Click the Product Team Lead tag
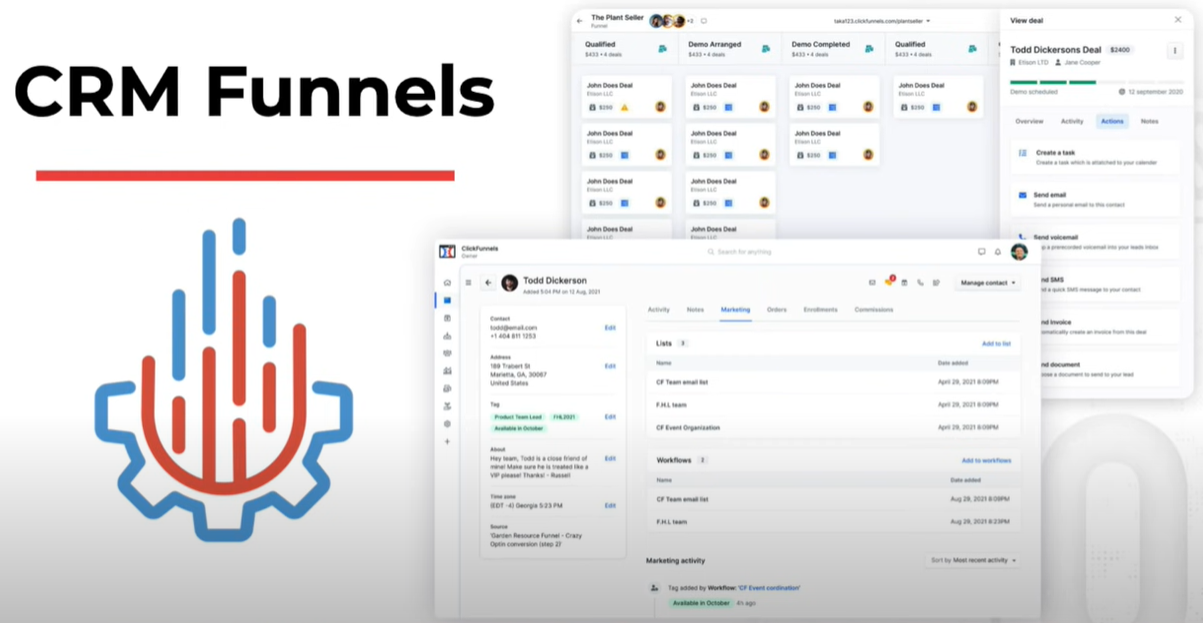This screenshot has width=1203, height=623. [520, 417]
